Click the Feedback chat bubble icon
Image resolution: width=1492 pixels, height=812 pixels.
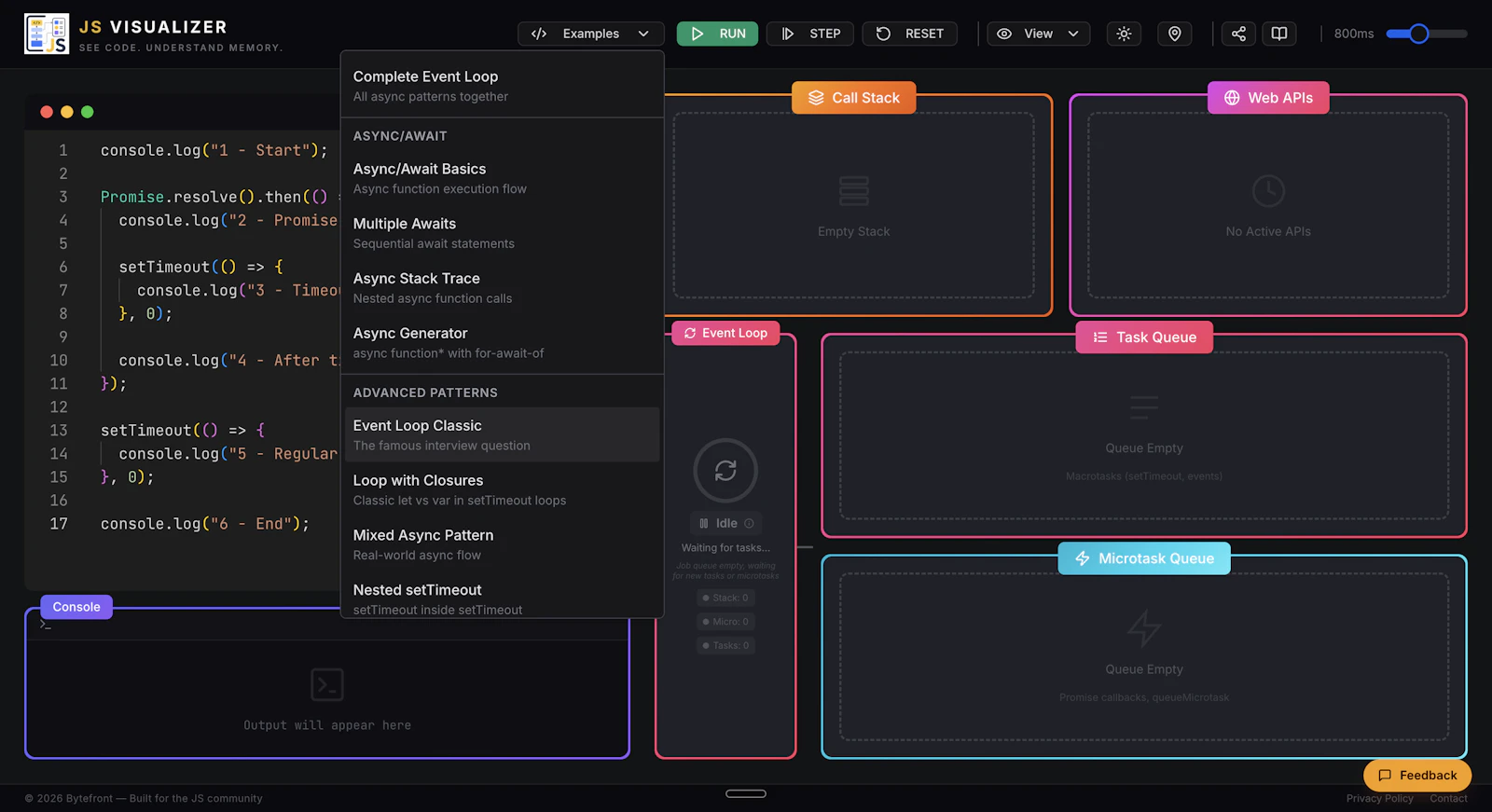coord(1385,776)
